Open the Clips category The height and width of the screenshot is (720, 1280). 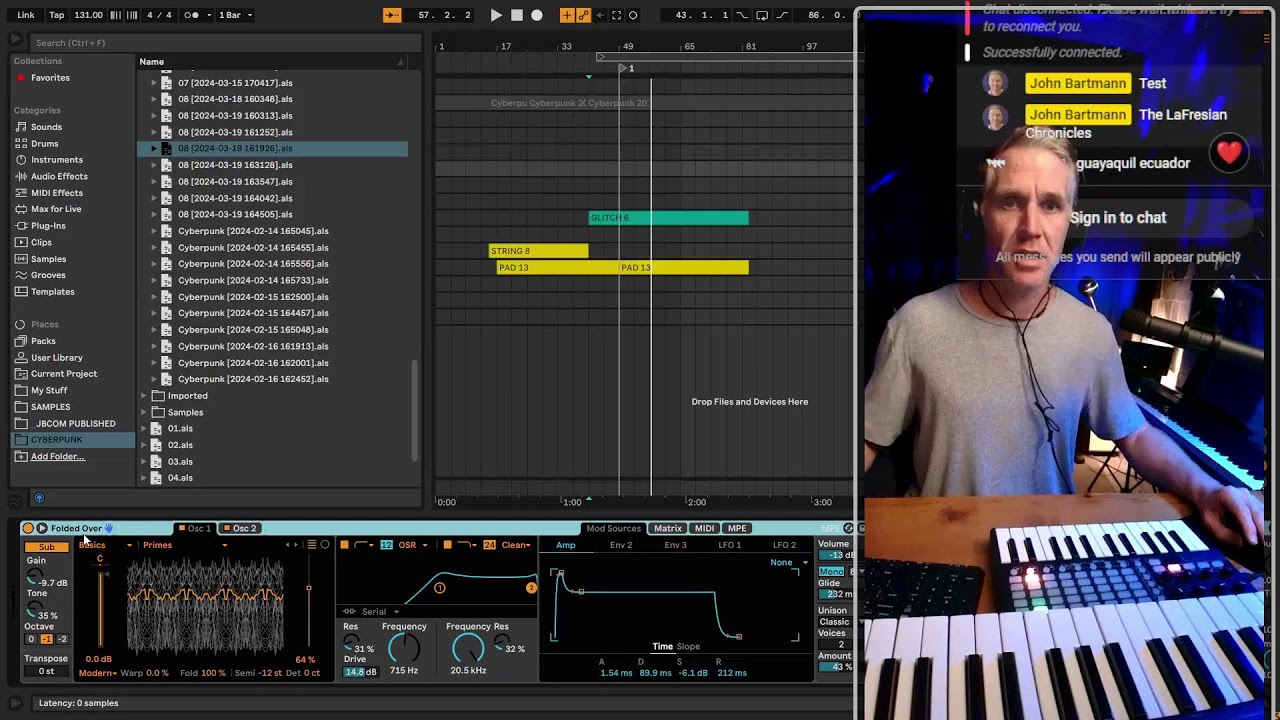point(41,242)
